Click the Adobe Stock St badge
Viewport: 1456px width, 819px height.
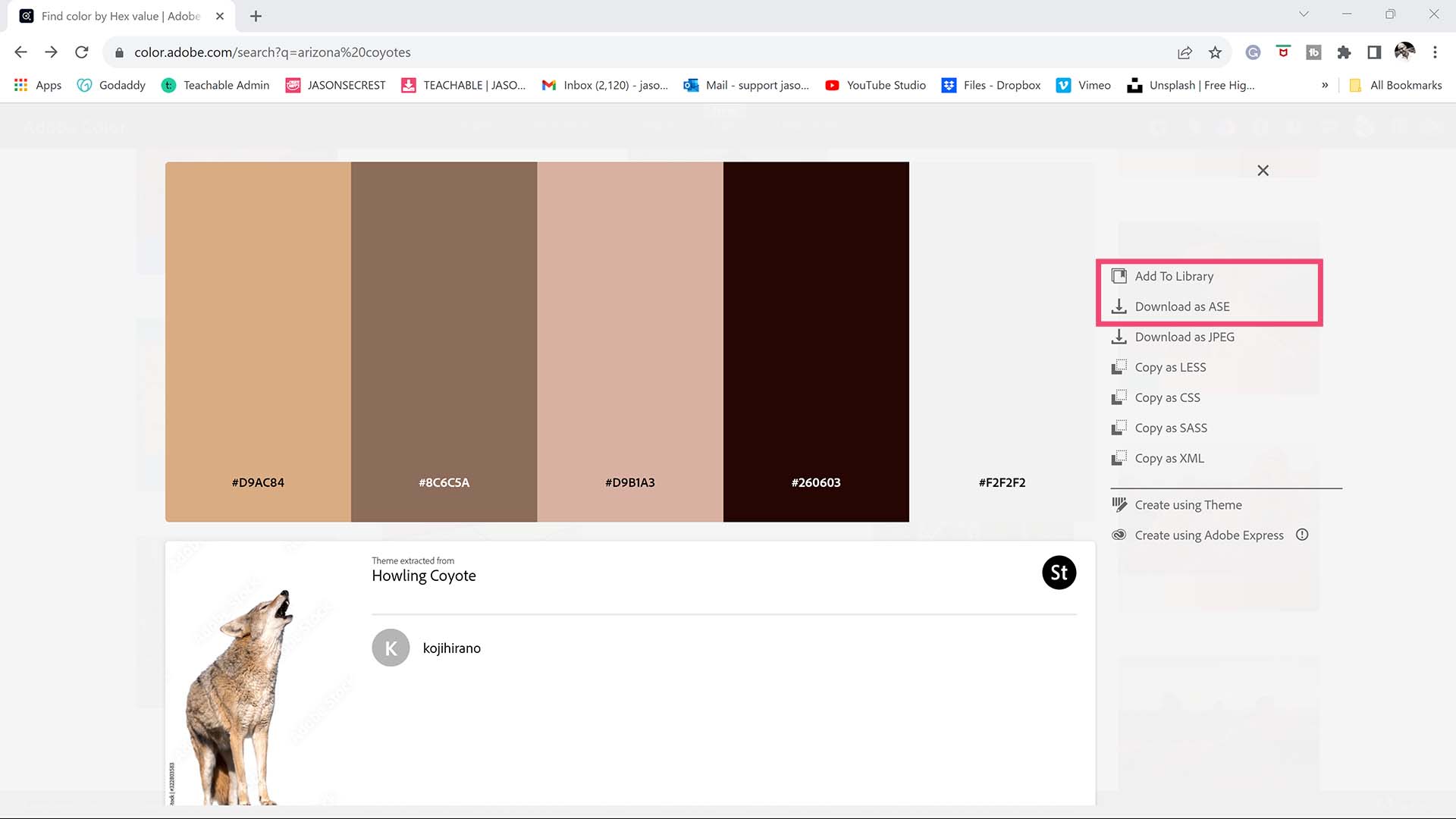click(x=1059, y=573)
